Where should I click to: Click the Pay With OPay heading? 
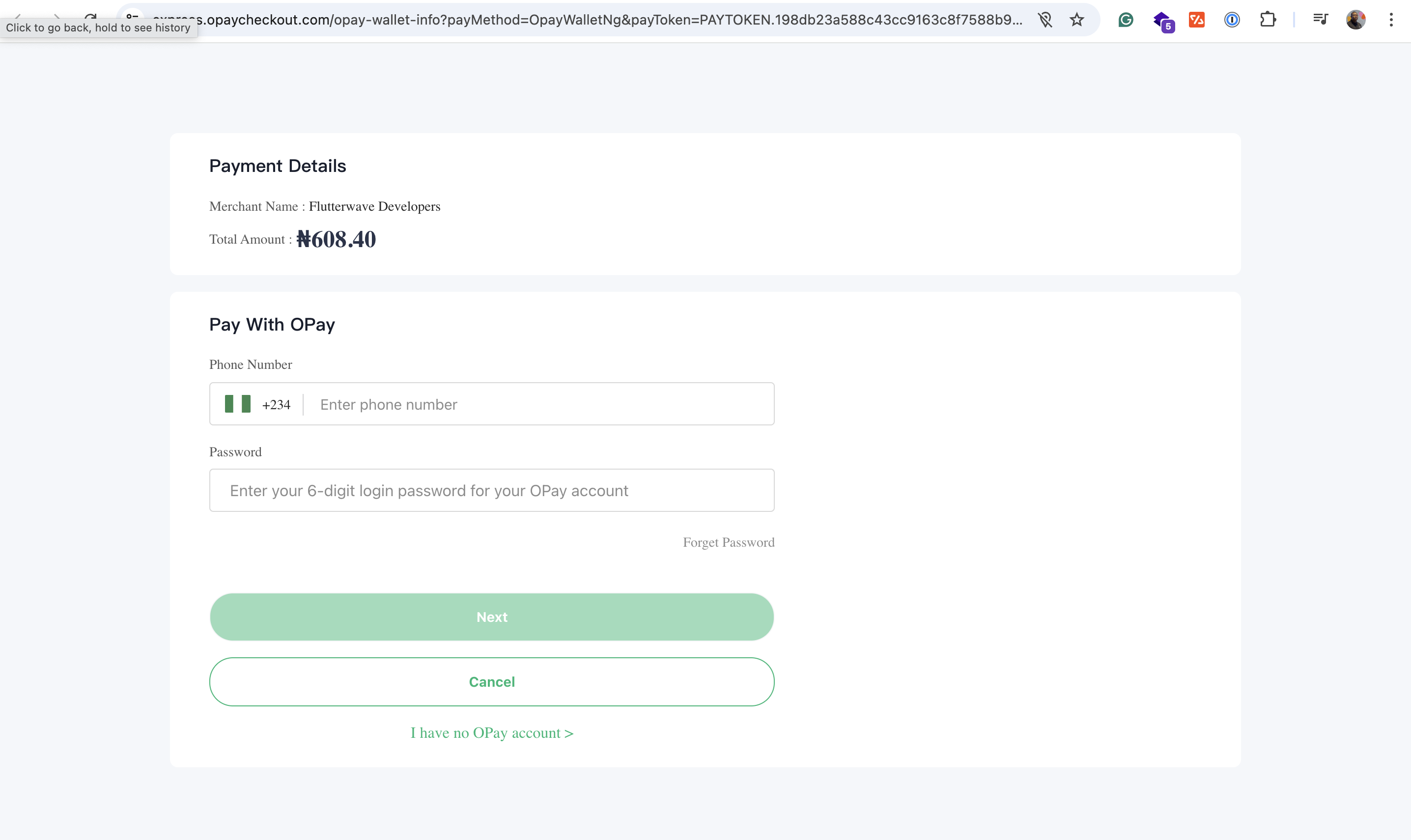pyautogui.click(x=272, y=324)
